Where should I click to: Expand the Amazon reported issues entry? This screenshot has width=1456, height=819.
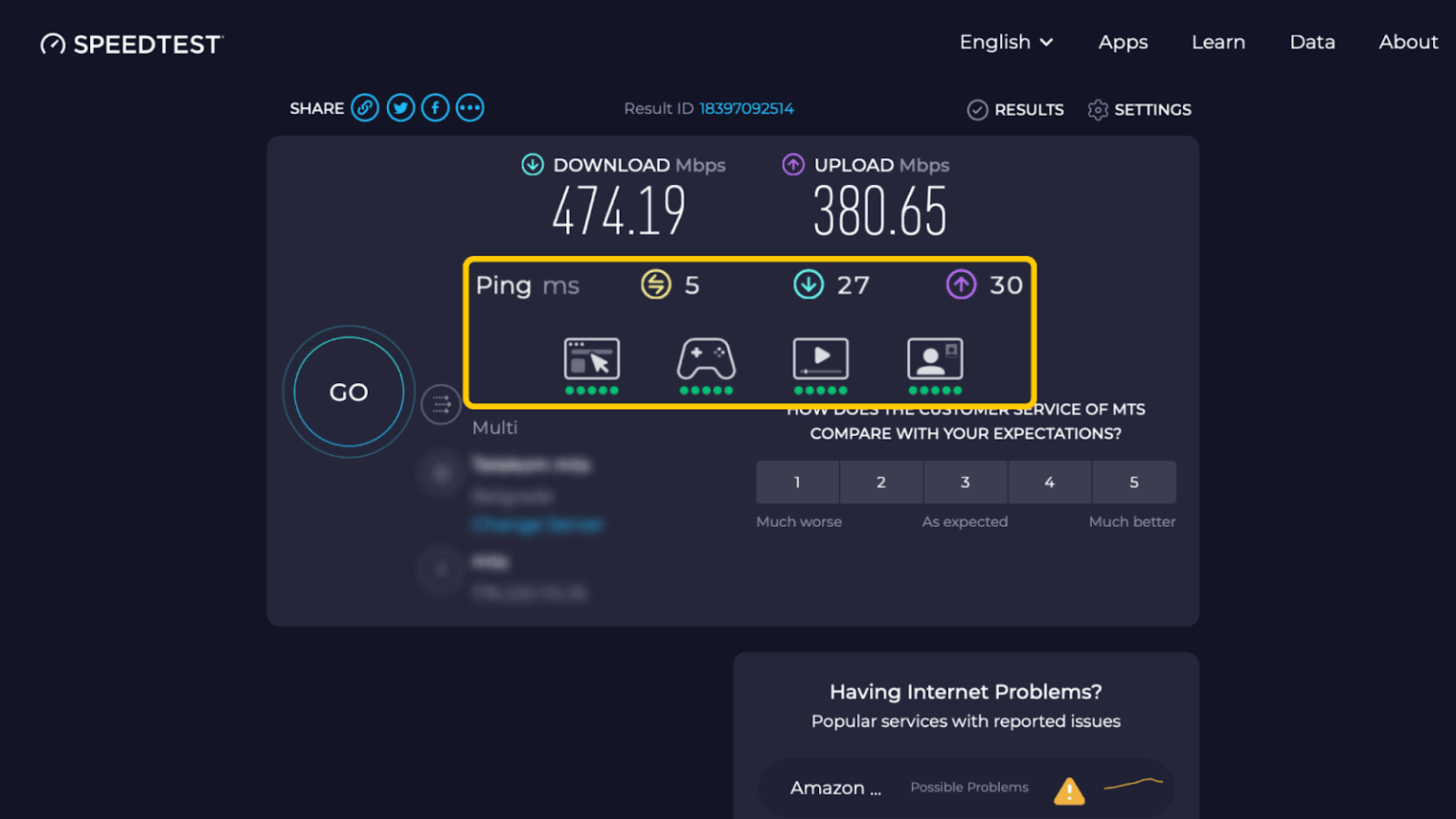click(x=836, y=788)
